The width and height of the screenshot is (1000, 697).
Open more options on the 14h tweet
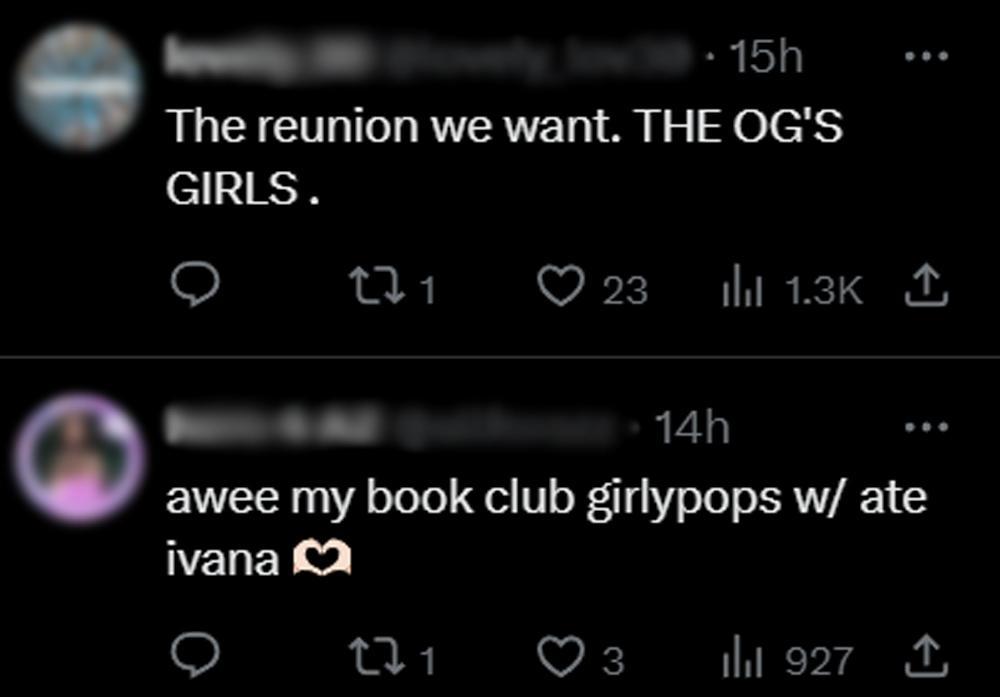[927, 426]
